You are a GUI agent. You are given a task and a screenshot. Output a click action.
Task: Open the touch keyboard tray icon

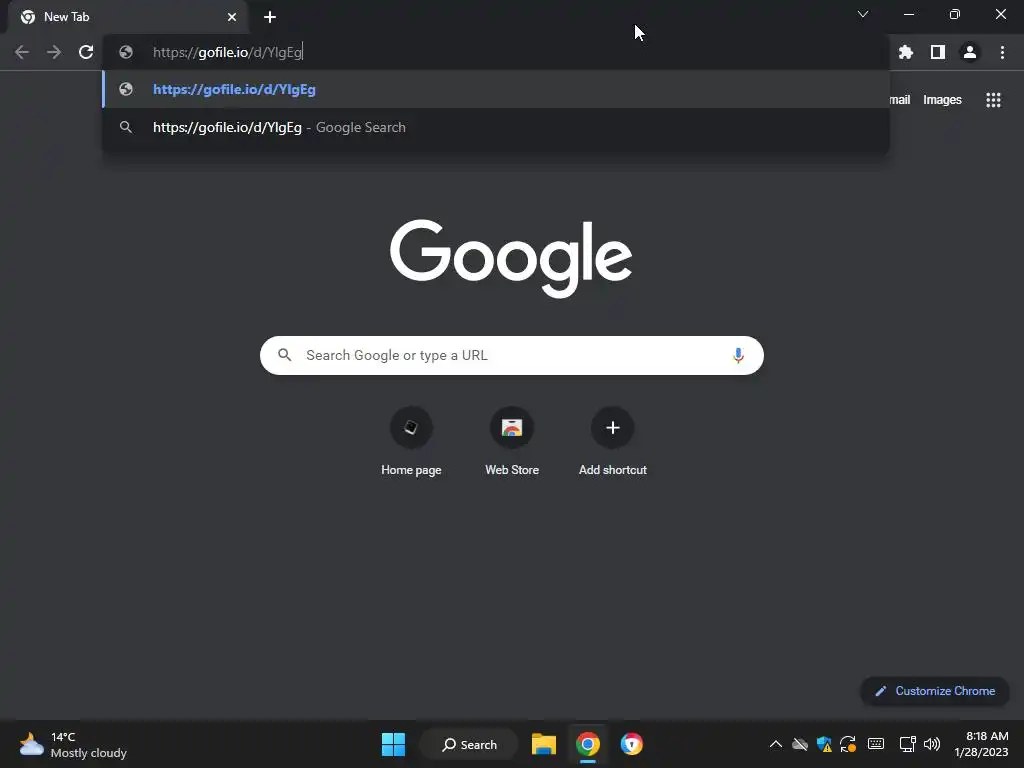[876, 744]
